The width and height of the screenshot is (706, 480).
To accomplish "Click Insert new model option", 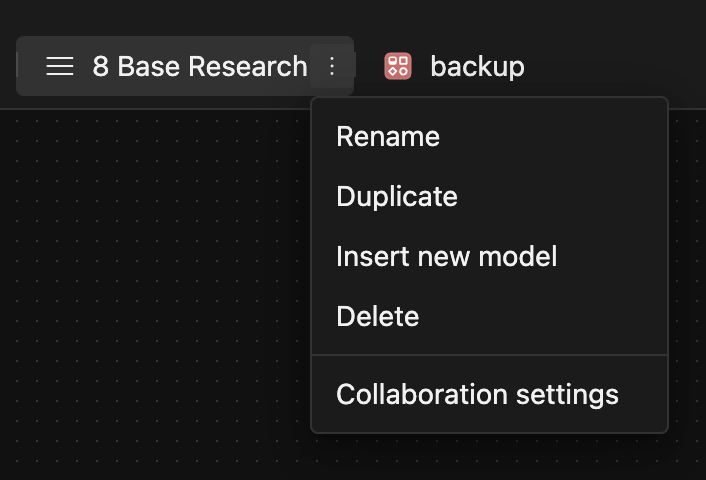I will [x=446, y=256].
